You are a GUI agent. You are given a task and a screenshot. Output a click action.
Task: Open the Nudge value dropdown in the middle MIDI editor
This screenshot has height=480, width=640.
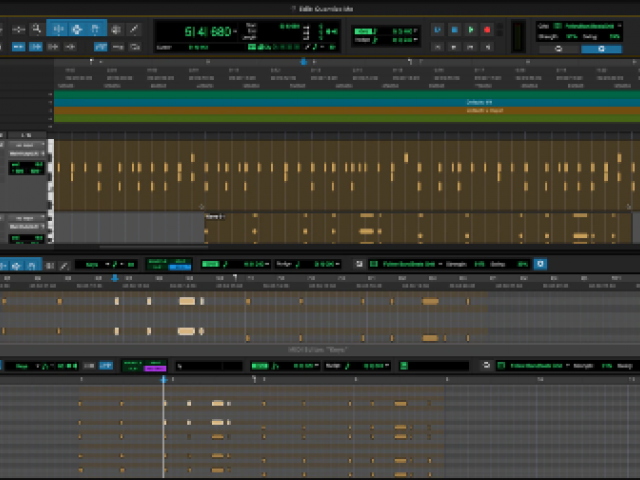338,264
